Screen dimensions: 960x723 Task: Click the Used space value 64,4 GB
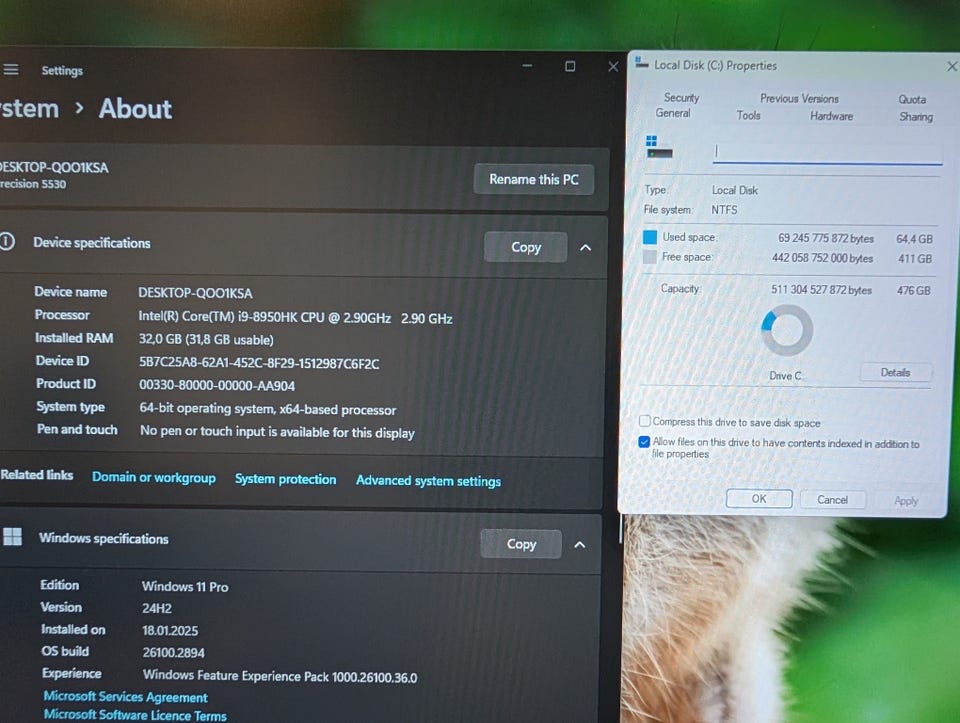pos(914,239)
